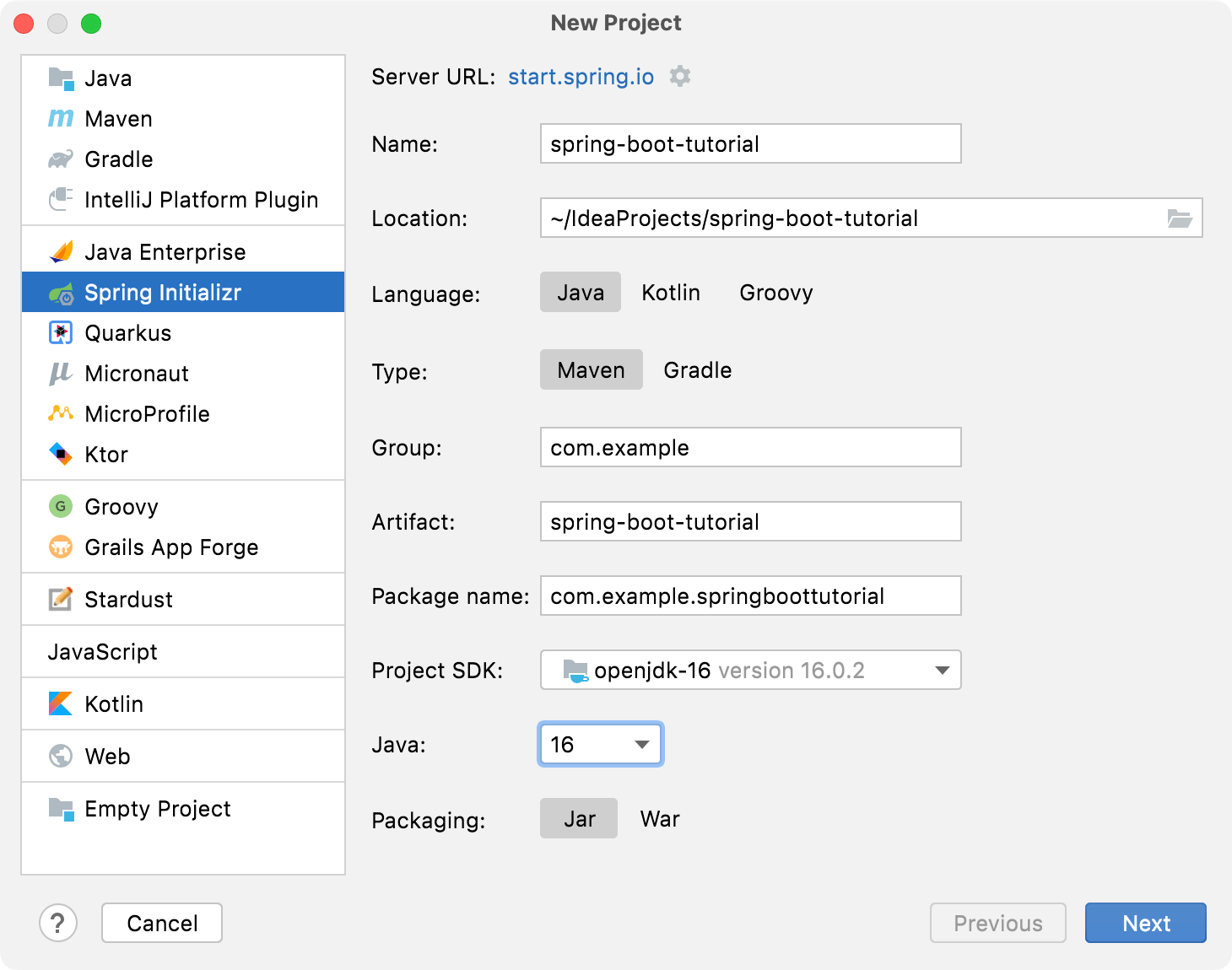
Task: Click the Quarkus icon
Action: tap(61, 333)
